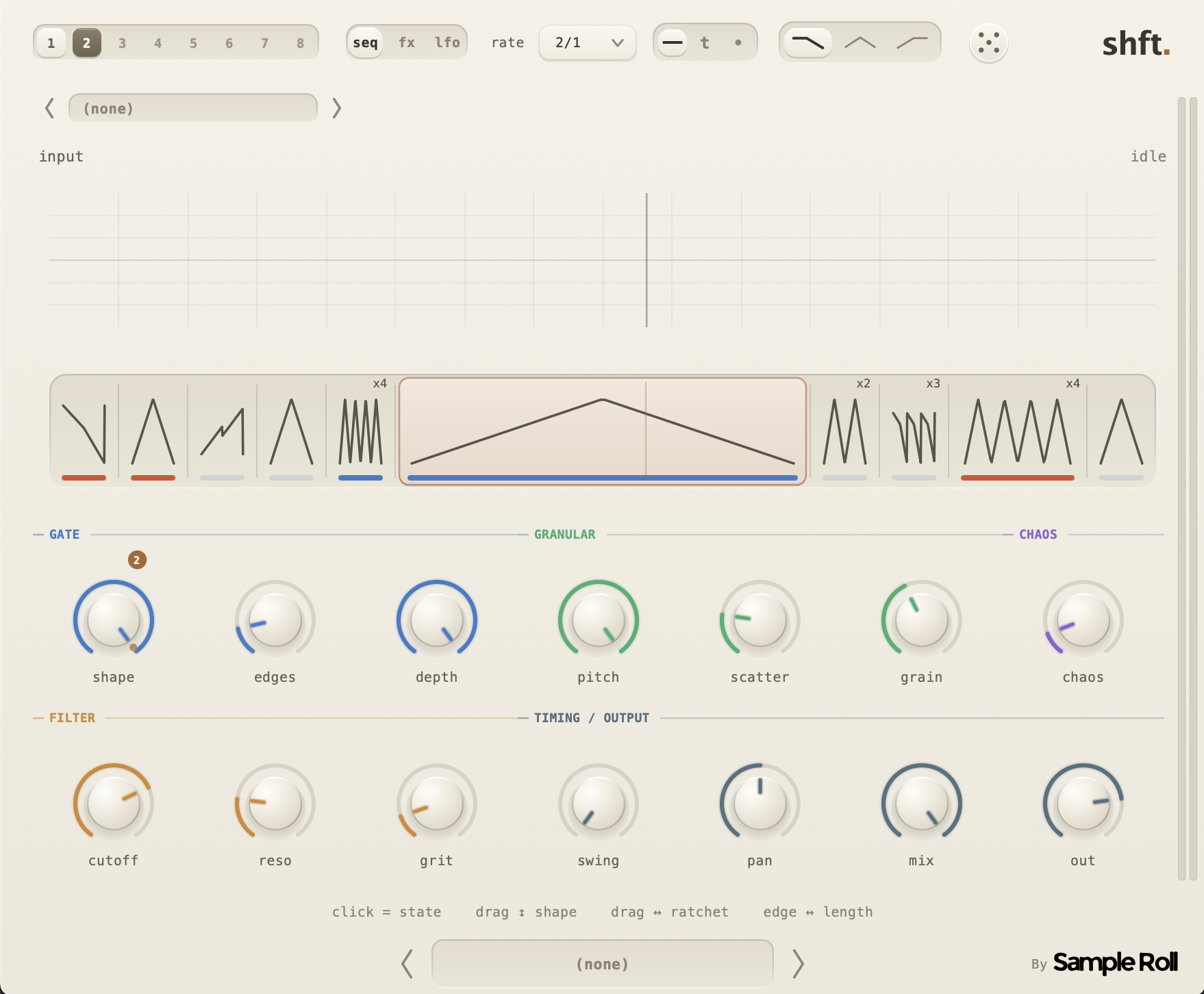This screenshot has height=994, width=1204.
Task: Click the reso knob
Action: tap(275, 804)
